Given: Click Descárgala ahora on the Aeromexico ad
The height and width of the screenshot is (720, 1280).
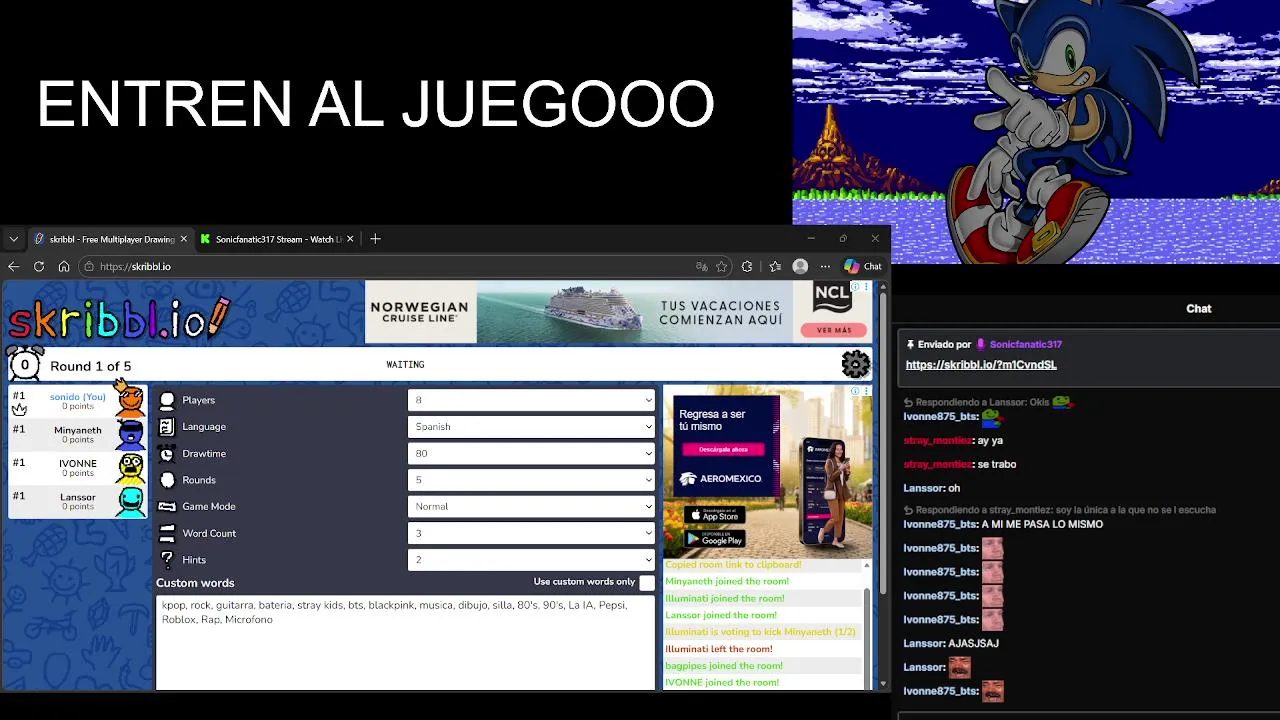Looking at the screenshot, I should click(x=723, y=450).
